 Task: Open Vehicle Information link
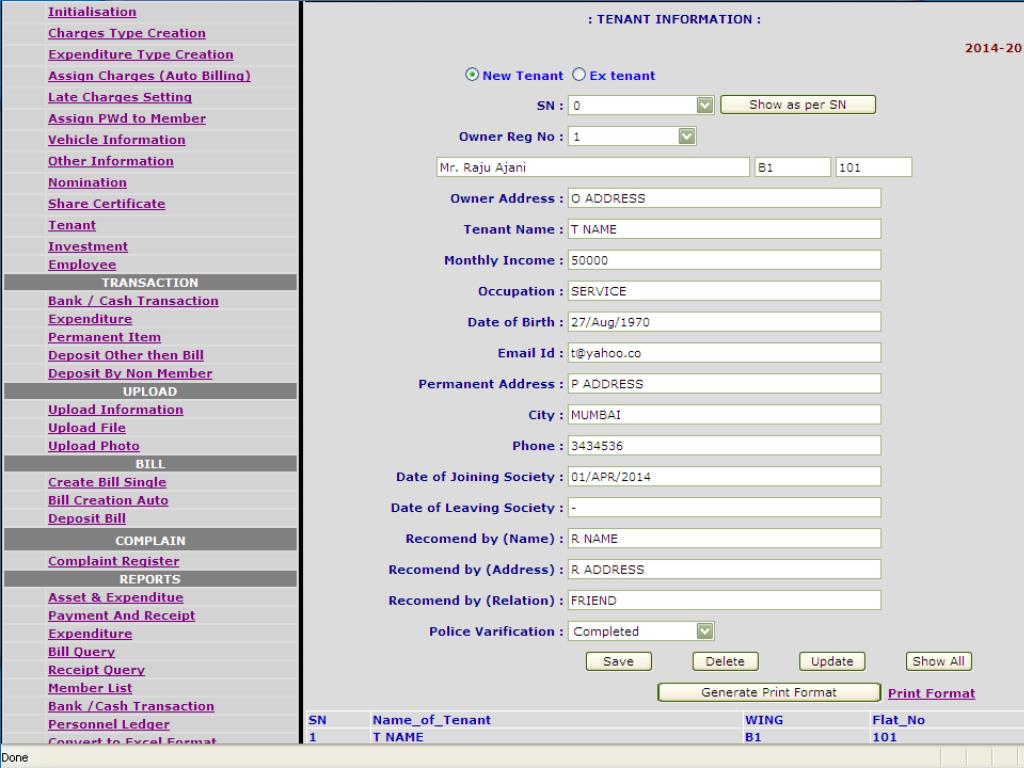coord(116,140)
